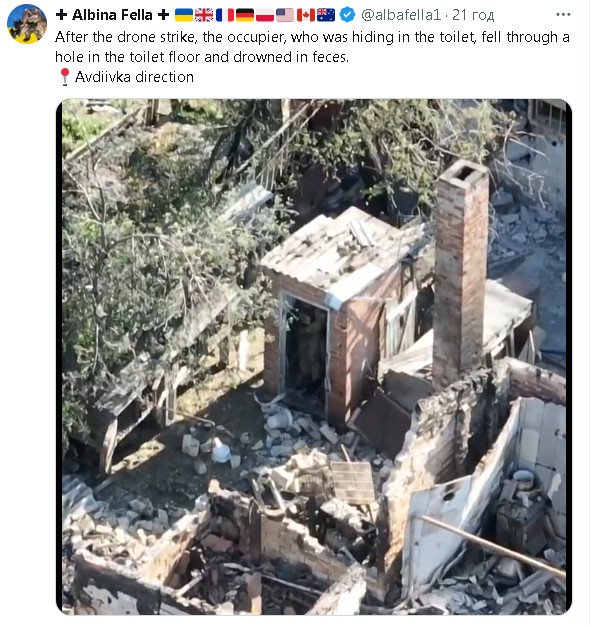Open the Albina Fella profile avatar

pos(27,24)
